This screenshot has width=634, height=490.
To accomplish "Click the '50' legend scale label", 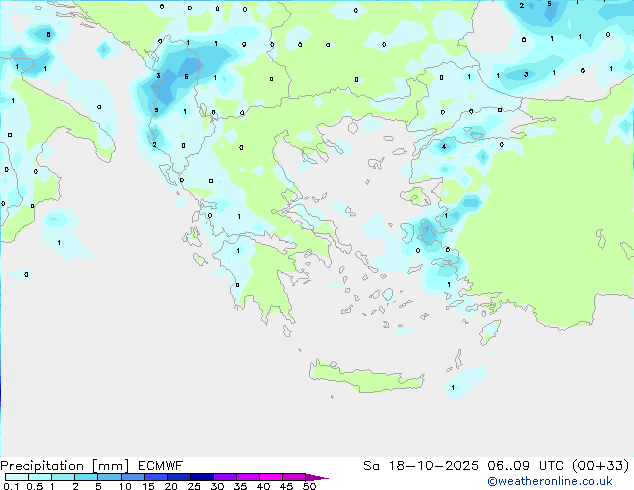I will [309, 486].
